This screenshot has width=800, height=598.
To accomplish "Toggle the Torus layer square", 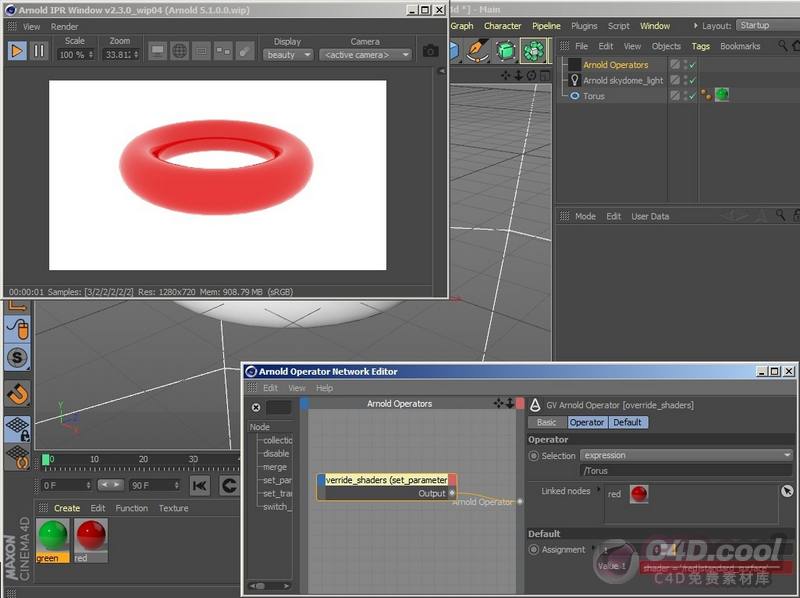I will pos(675,96).
